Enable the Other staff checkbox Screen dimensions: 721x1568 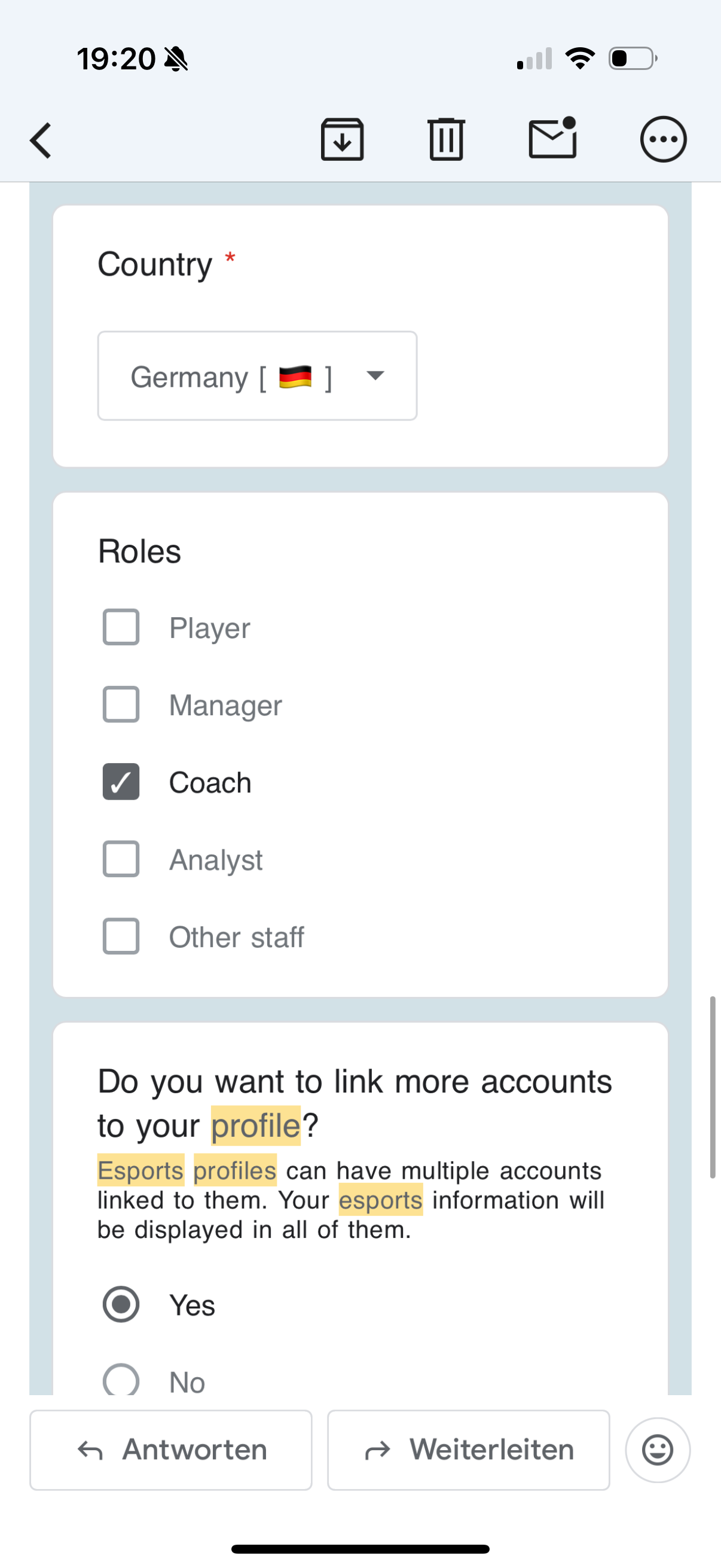tap(121, 936)
